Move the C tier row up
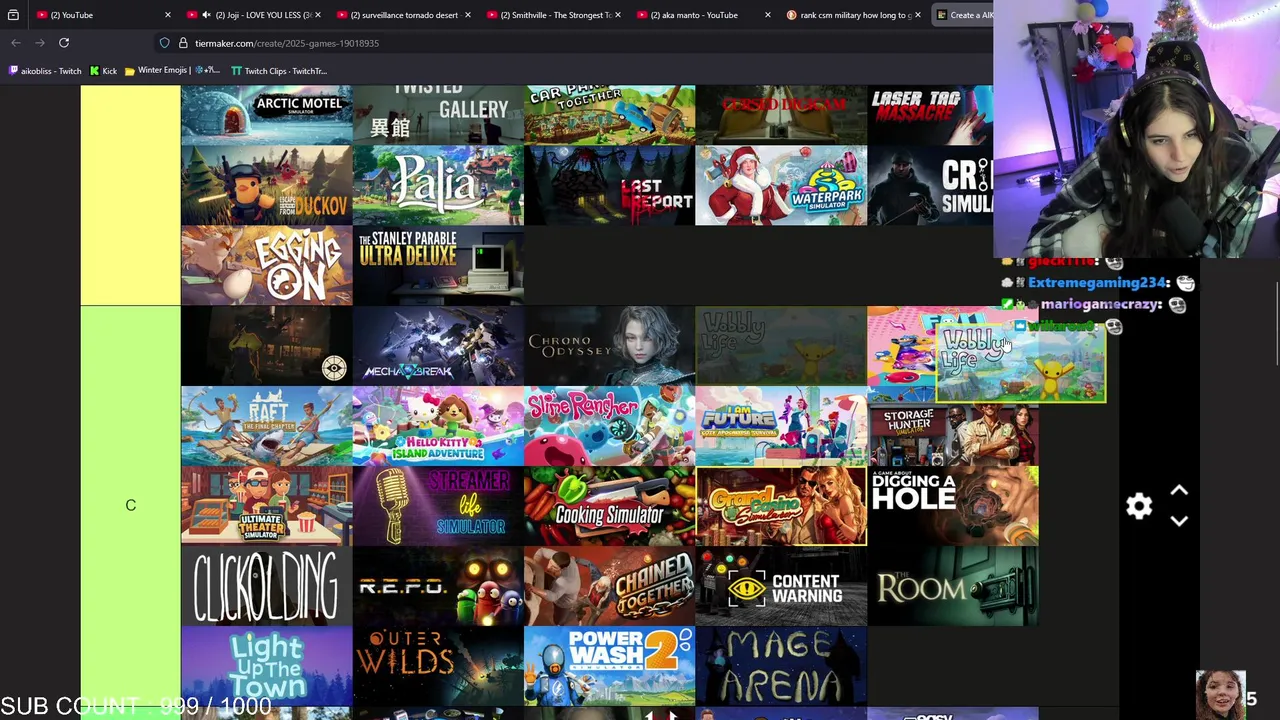 (x=1179, y=491)
